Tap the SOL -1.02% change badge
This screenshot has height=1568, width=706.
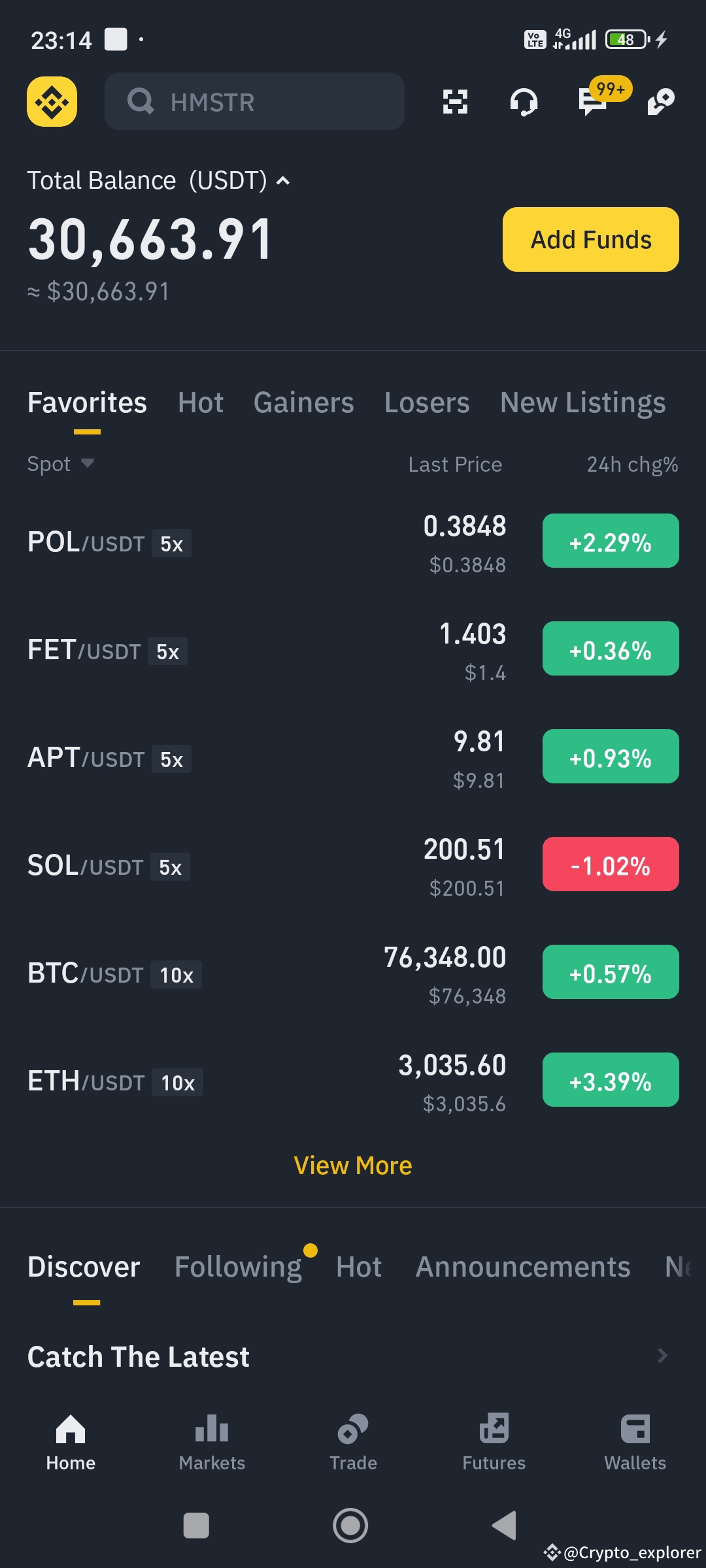point(611,864)
